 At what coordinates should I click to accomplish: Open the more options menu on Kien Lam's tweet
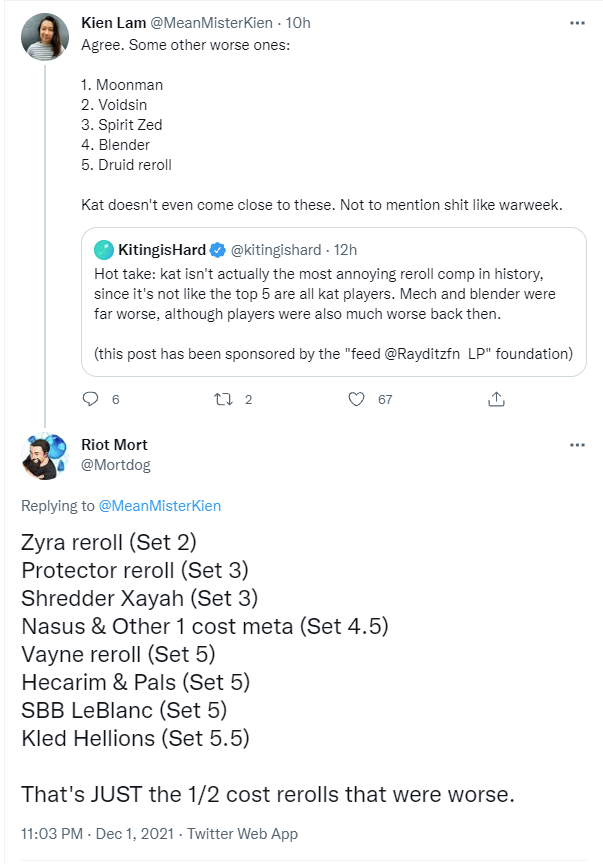[x=577, y=21]
